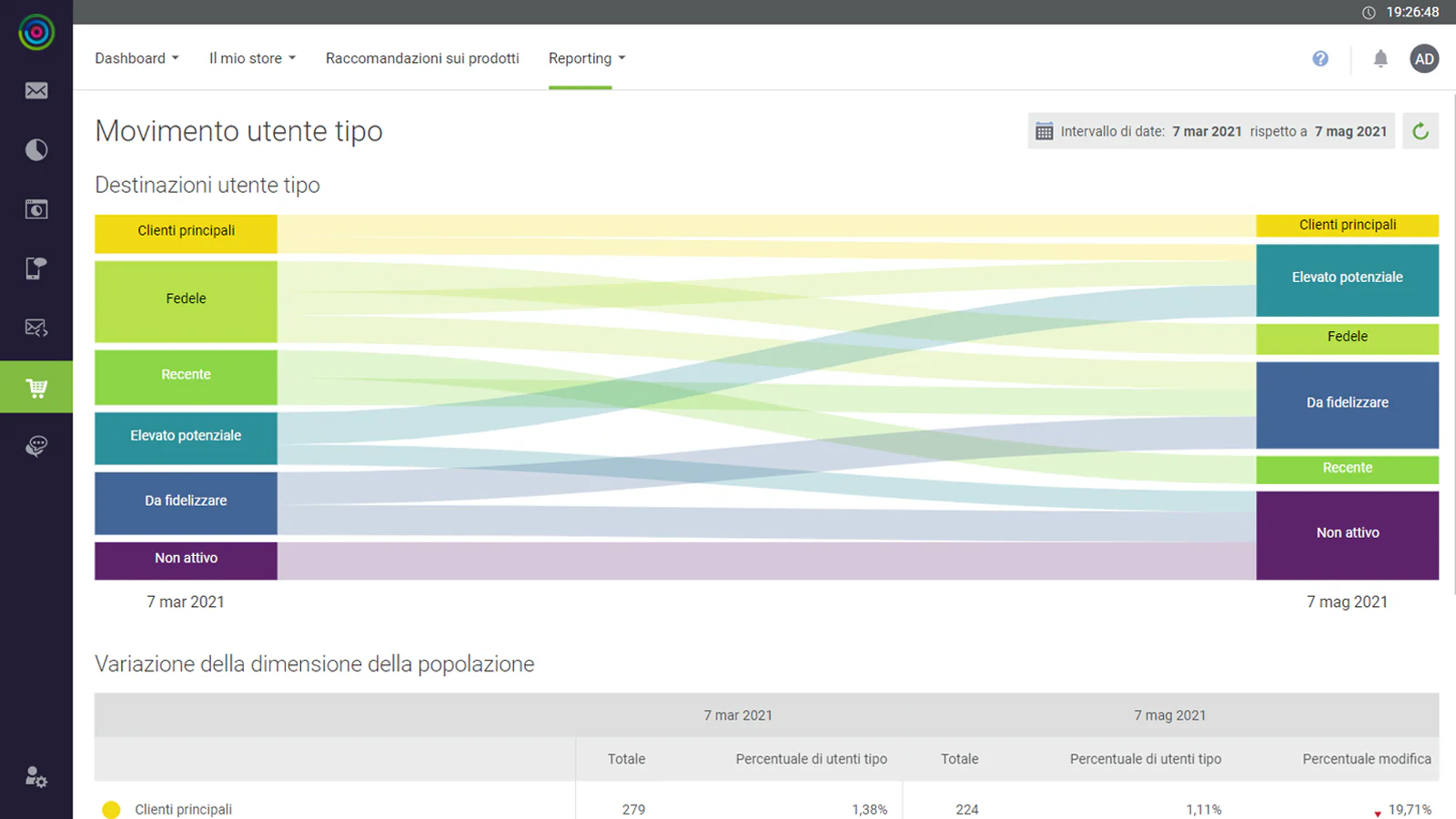Expand the Il mio store dropdown

[253, 58]
